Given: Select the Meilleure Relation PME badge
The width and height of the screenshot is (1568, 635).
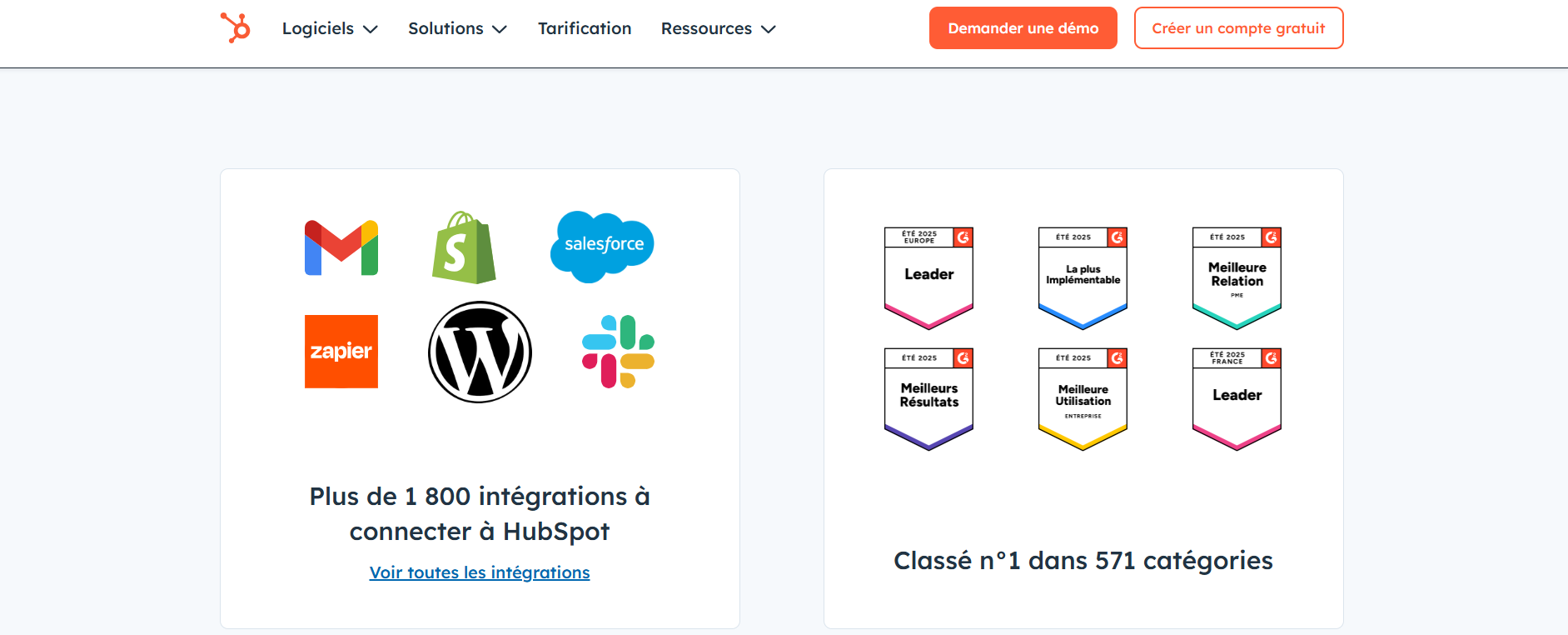Looking at the screenshot, I should (1237, 277).
